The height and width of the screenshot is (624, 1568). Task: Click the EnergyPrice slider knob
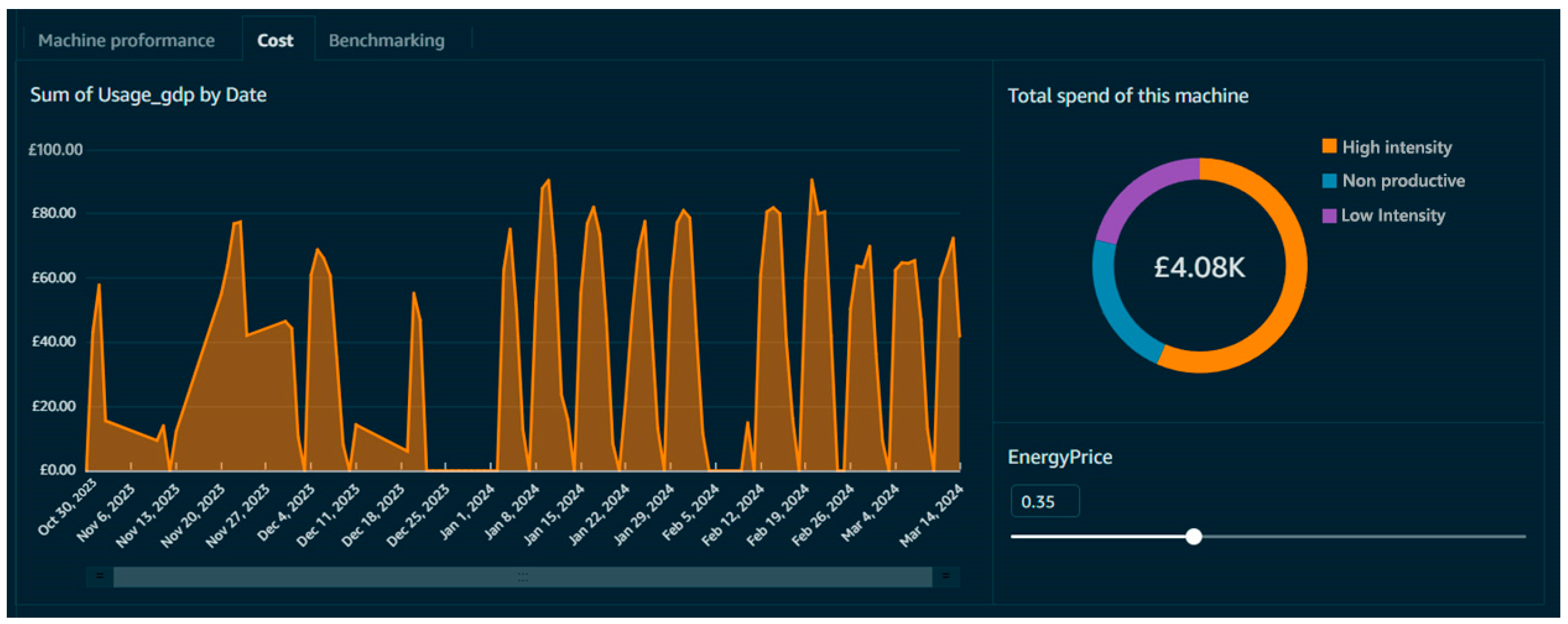tap(1193, 537)
